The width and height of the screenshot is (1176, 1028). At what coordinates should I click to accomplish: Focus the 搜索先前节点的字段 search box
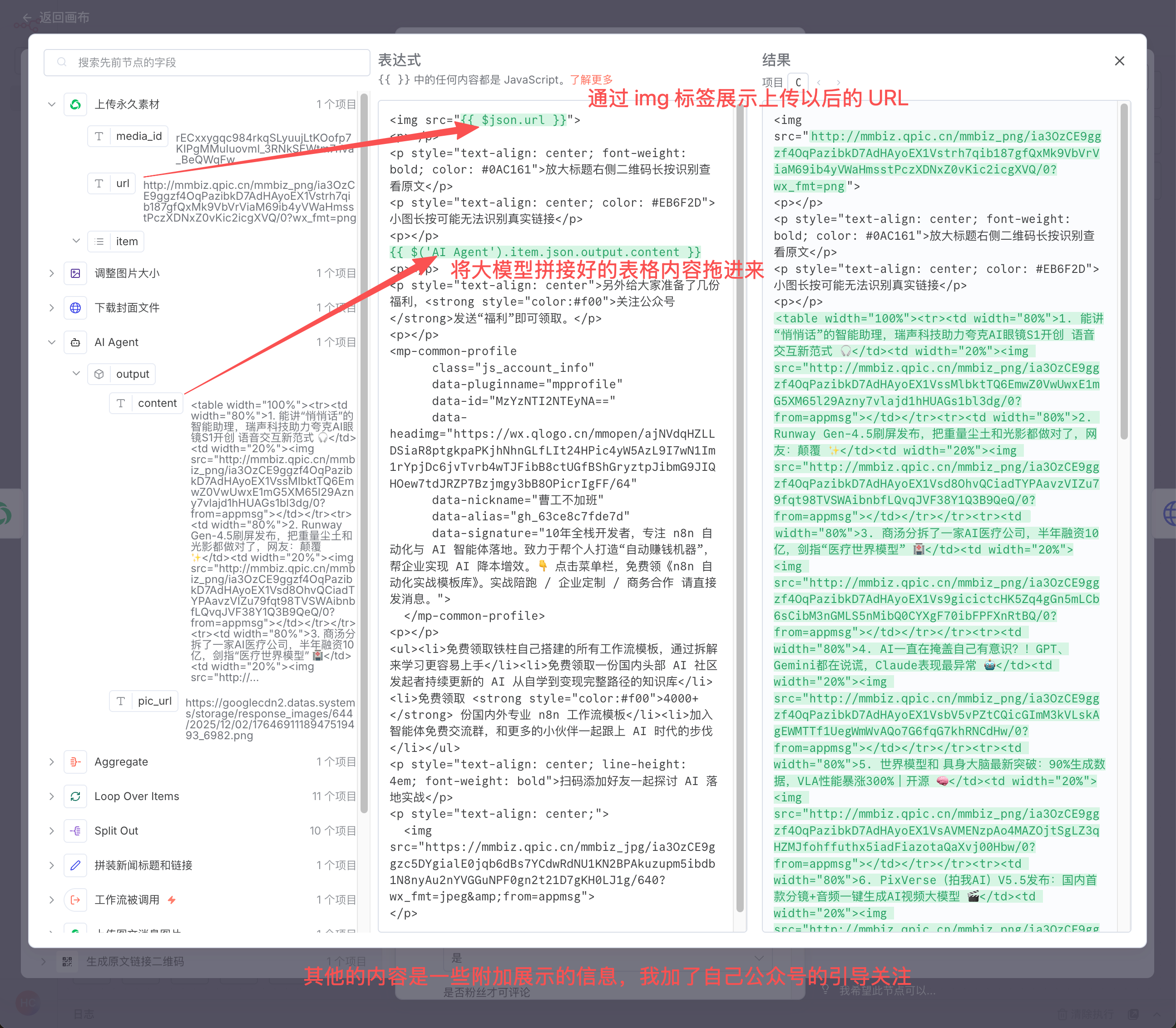[207, 63]
